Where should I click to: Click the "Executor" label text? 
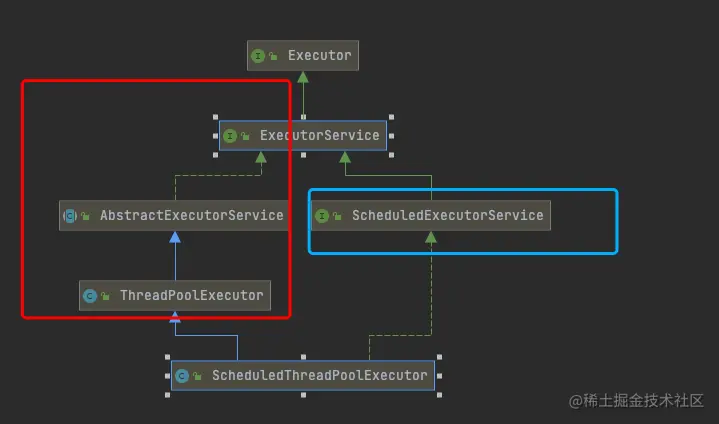(x=320, y=55)
